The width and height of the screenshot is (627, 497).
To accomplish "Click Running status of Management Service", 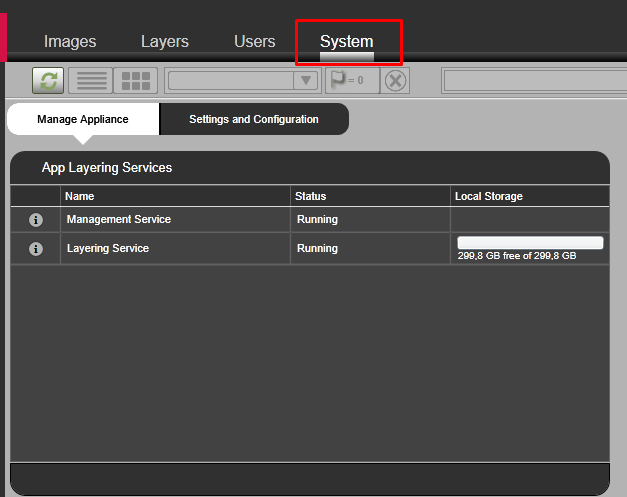I will 317,219.
